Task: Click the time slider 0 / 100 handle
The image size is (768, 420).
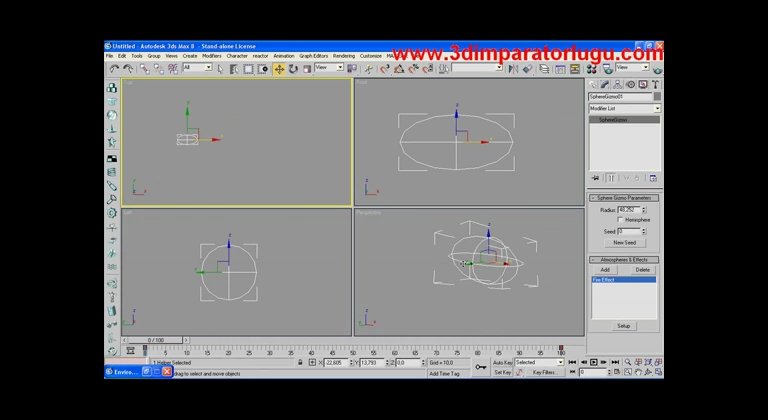Action: pyautogui.click(x=156, y=340)
